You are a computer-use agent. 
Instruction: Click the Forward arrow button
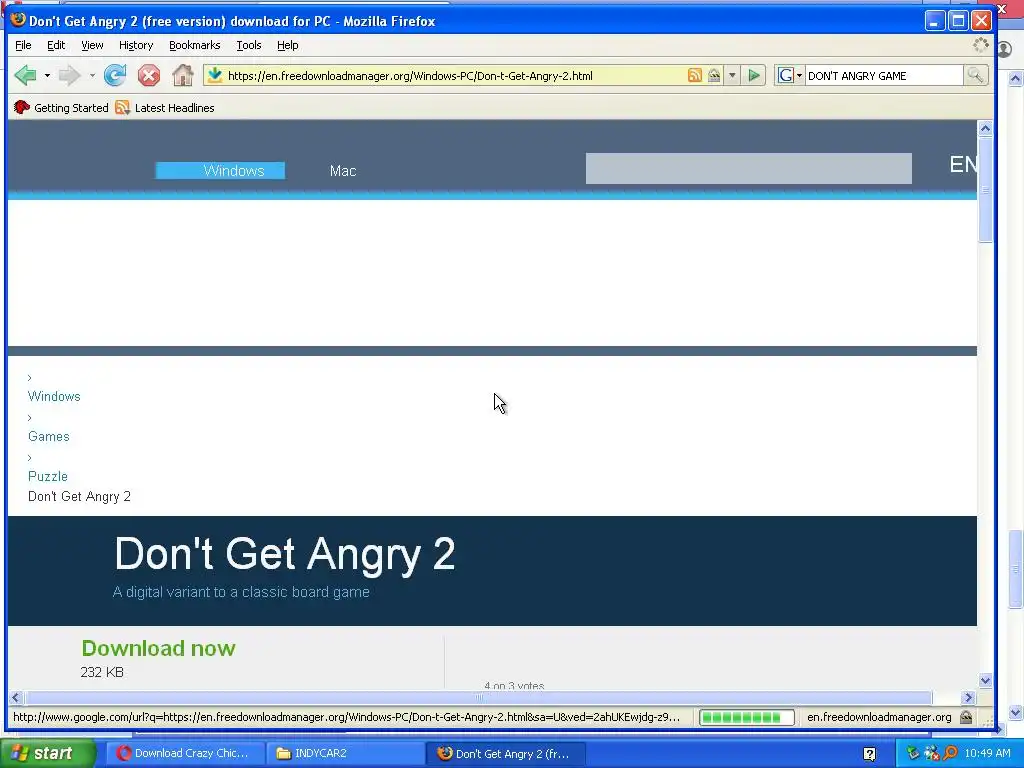[x=69, y=76]
